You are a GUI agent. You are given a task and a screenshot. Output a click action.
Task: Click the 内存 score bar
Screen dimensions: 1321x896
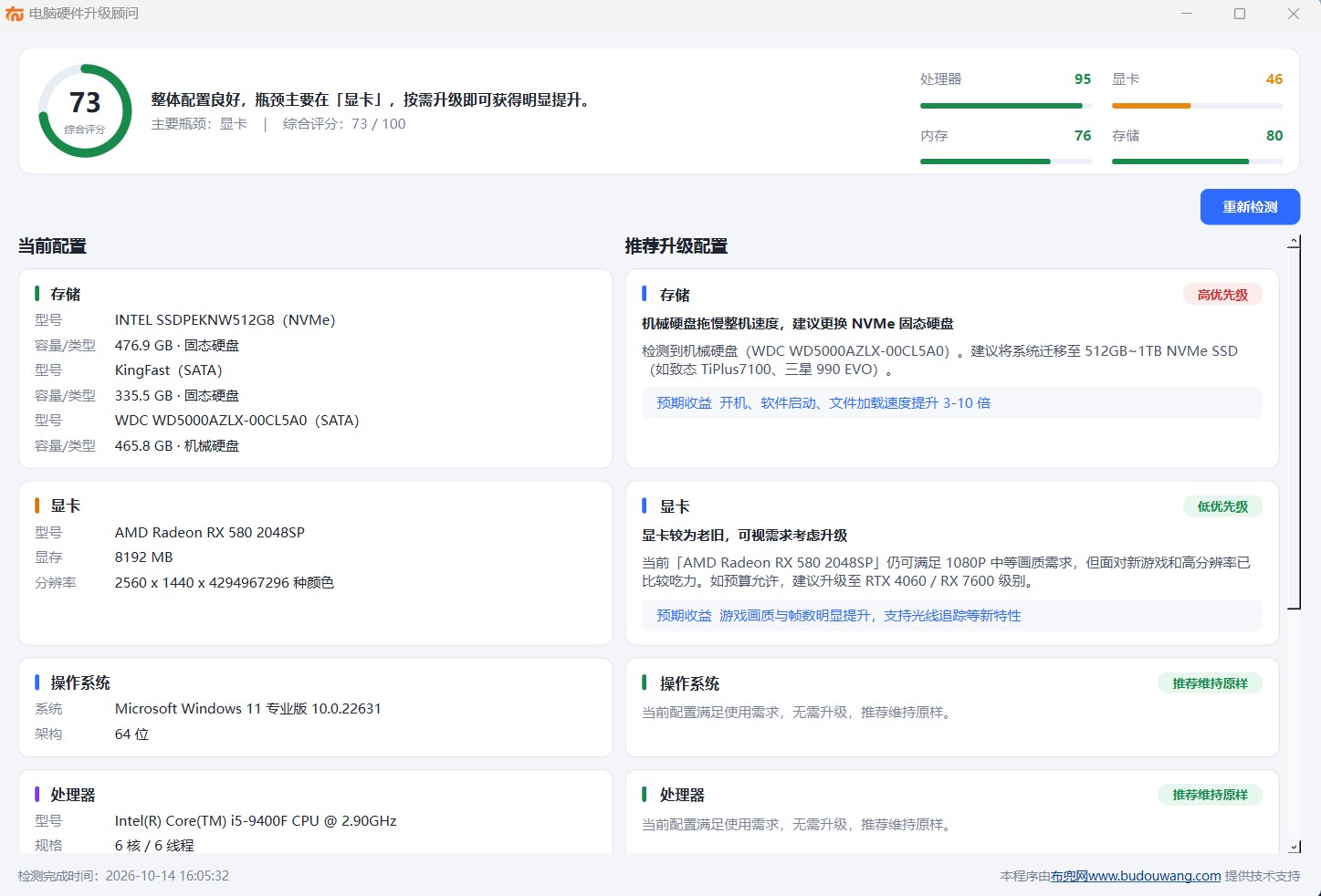click(x=1005, y=161)
